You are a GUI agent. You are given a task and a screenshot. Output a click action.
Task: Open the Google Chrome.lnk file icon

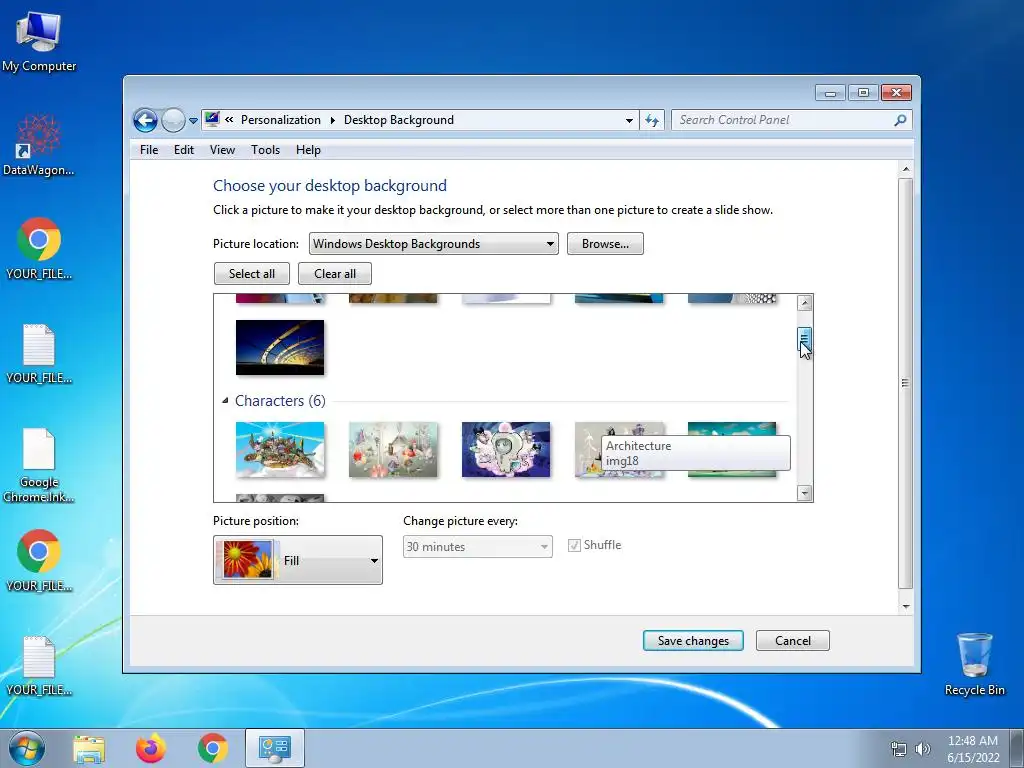pyautogui.click(x=39, y=465)
